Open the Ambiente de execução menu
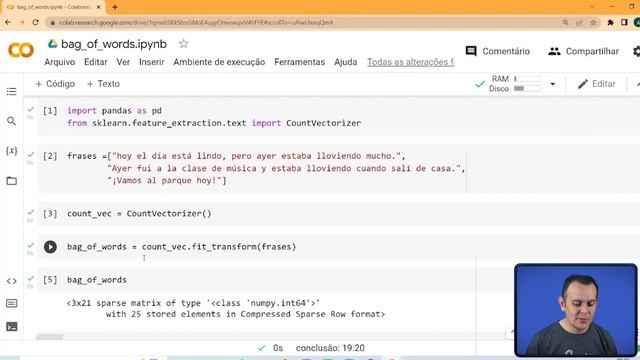Viewport: 640px width, 360px height. (219, 62)
